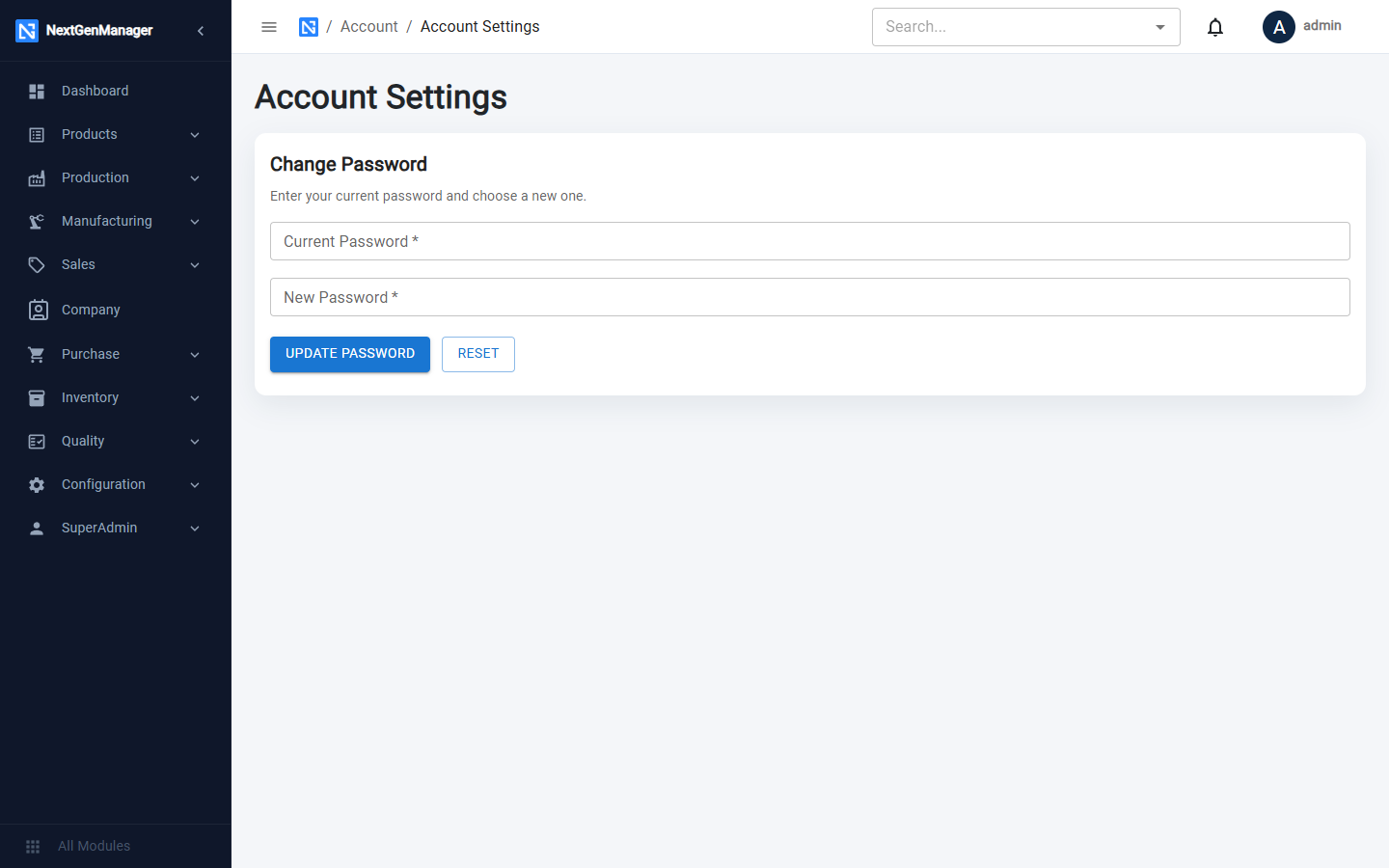The width and height of the screenshot is (1389, 868).
Task: Expand the Production menu chevron
Action: tap(195, 178)
